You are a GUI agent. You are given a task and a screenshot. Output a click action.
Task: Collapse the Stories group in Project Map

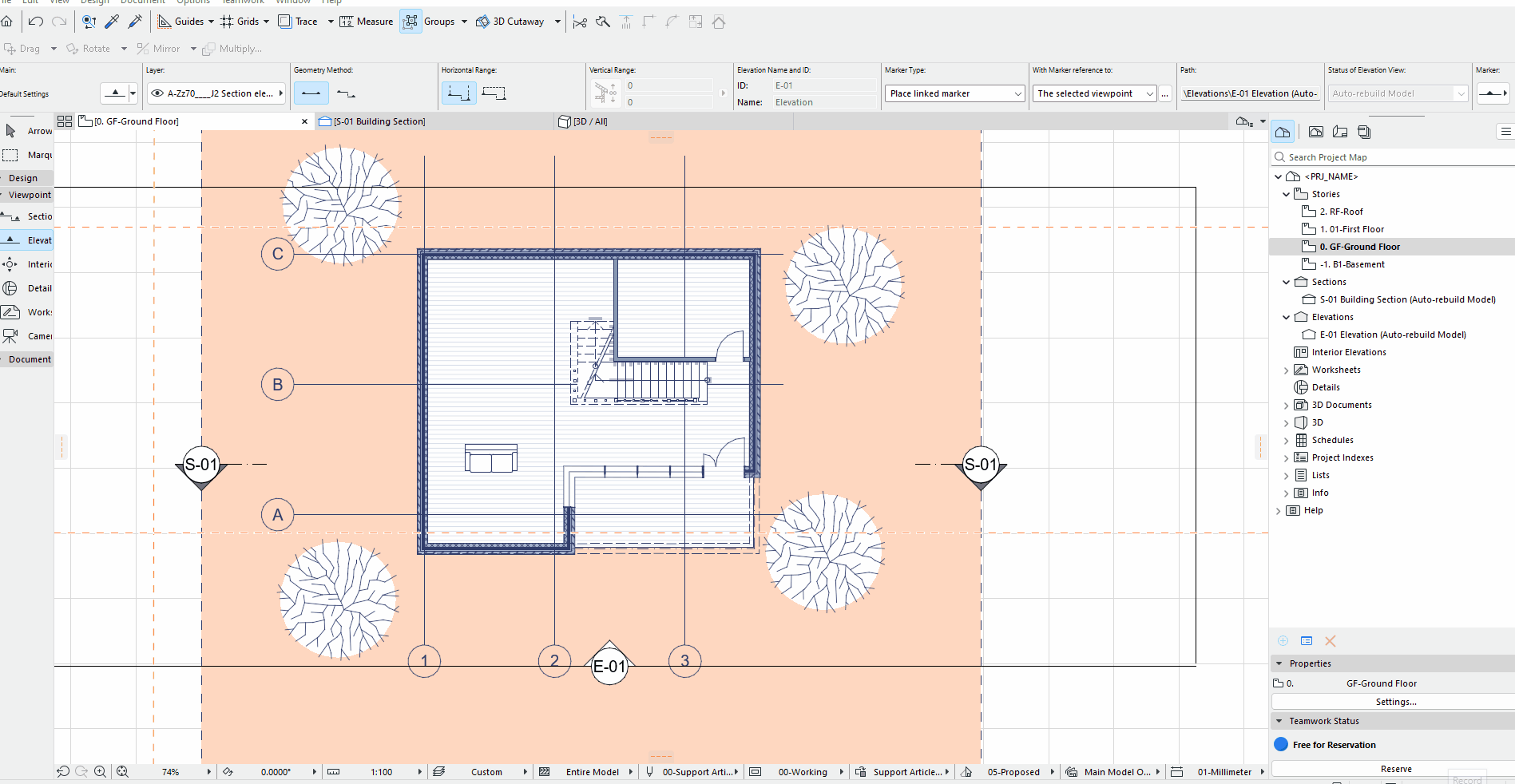coord(1285,193)
